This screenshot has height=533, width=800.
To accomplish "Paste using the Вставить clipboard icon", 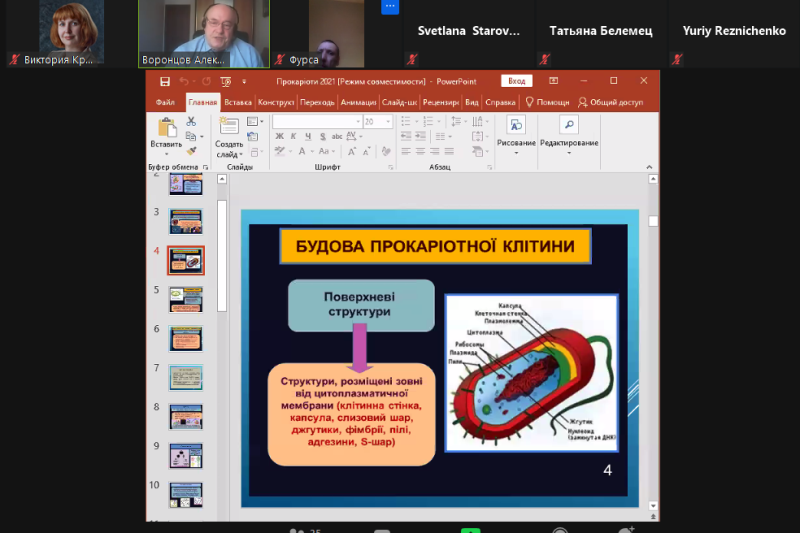I will pos(167,128).
